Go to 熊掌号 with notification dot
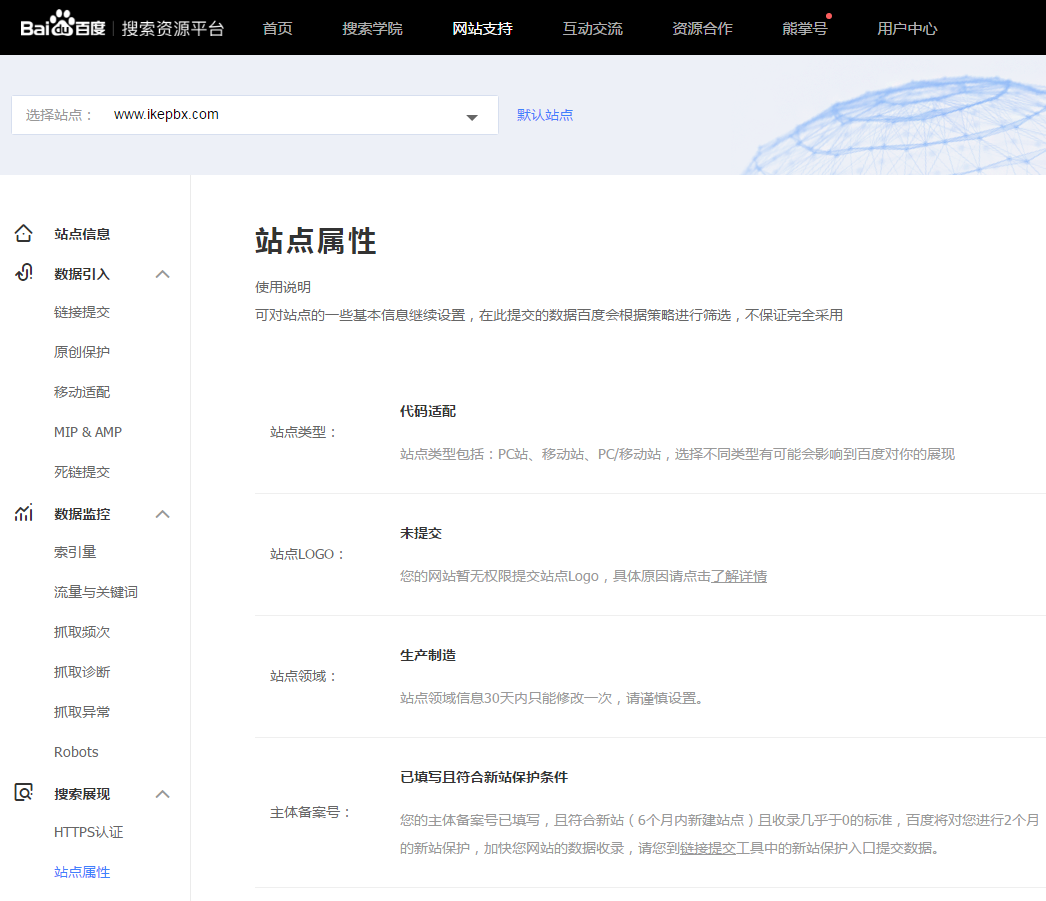The height and width of the screenshot is (901, 1046). point(805,29)
